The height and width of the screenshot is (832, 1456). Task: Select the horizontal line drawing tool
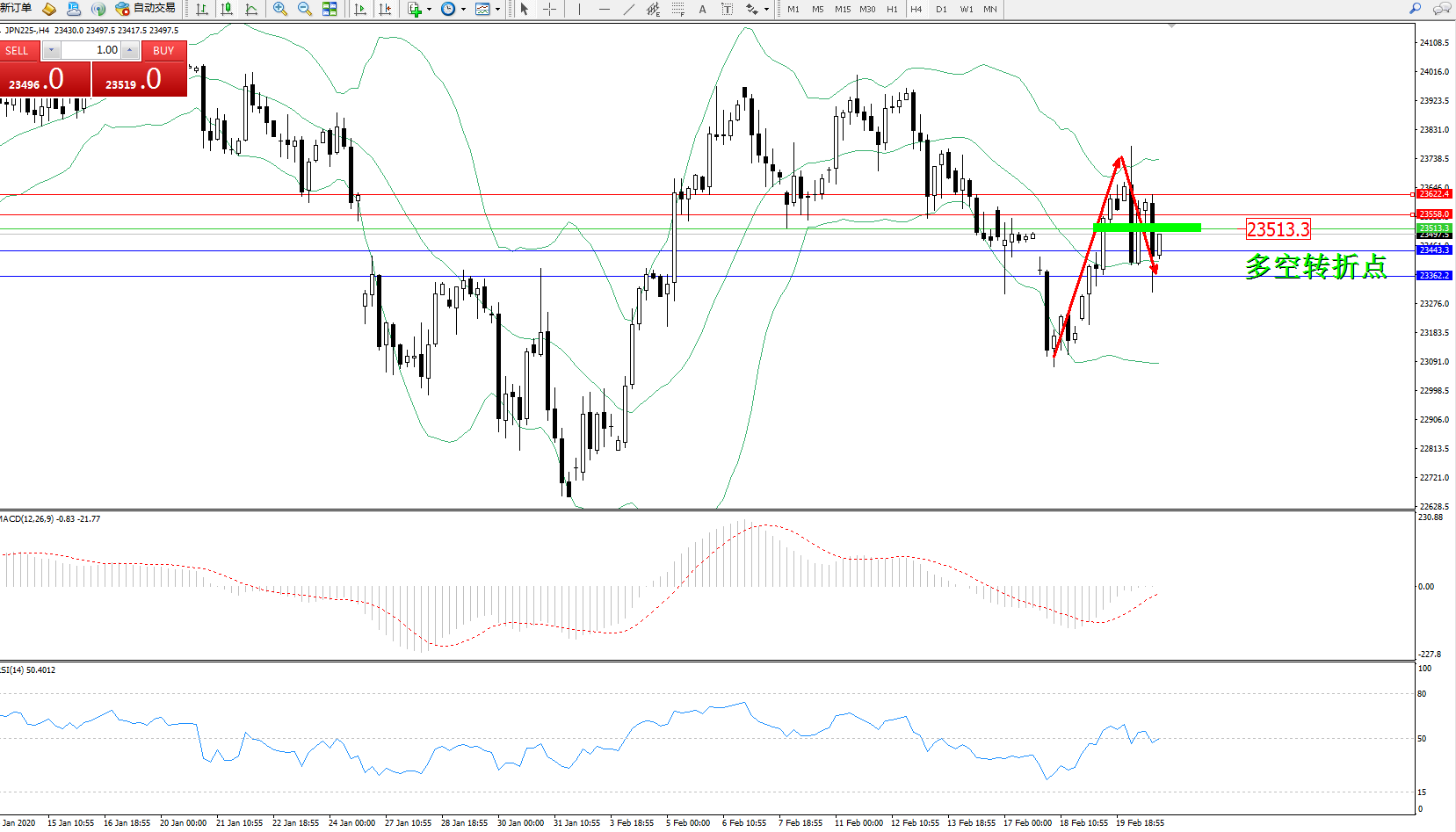pyautogui.click(x=604, y=9)
